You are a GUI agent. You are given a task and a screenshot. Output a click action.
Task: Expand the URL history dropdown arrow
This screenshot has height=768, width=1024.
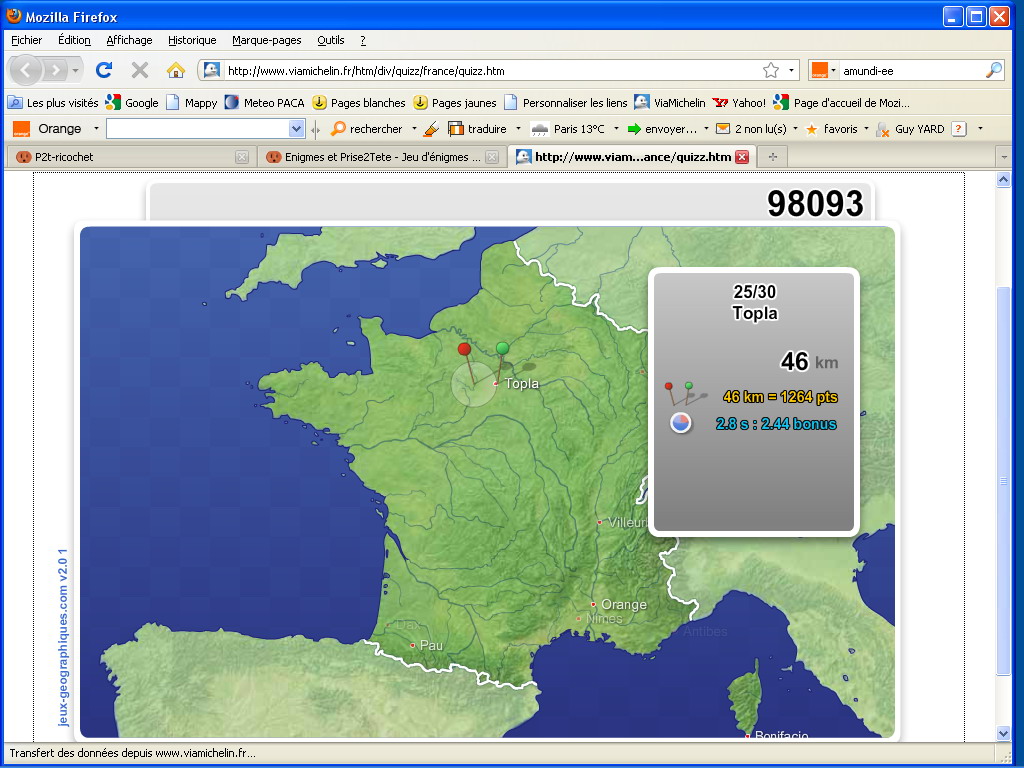(792, 70)
